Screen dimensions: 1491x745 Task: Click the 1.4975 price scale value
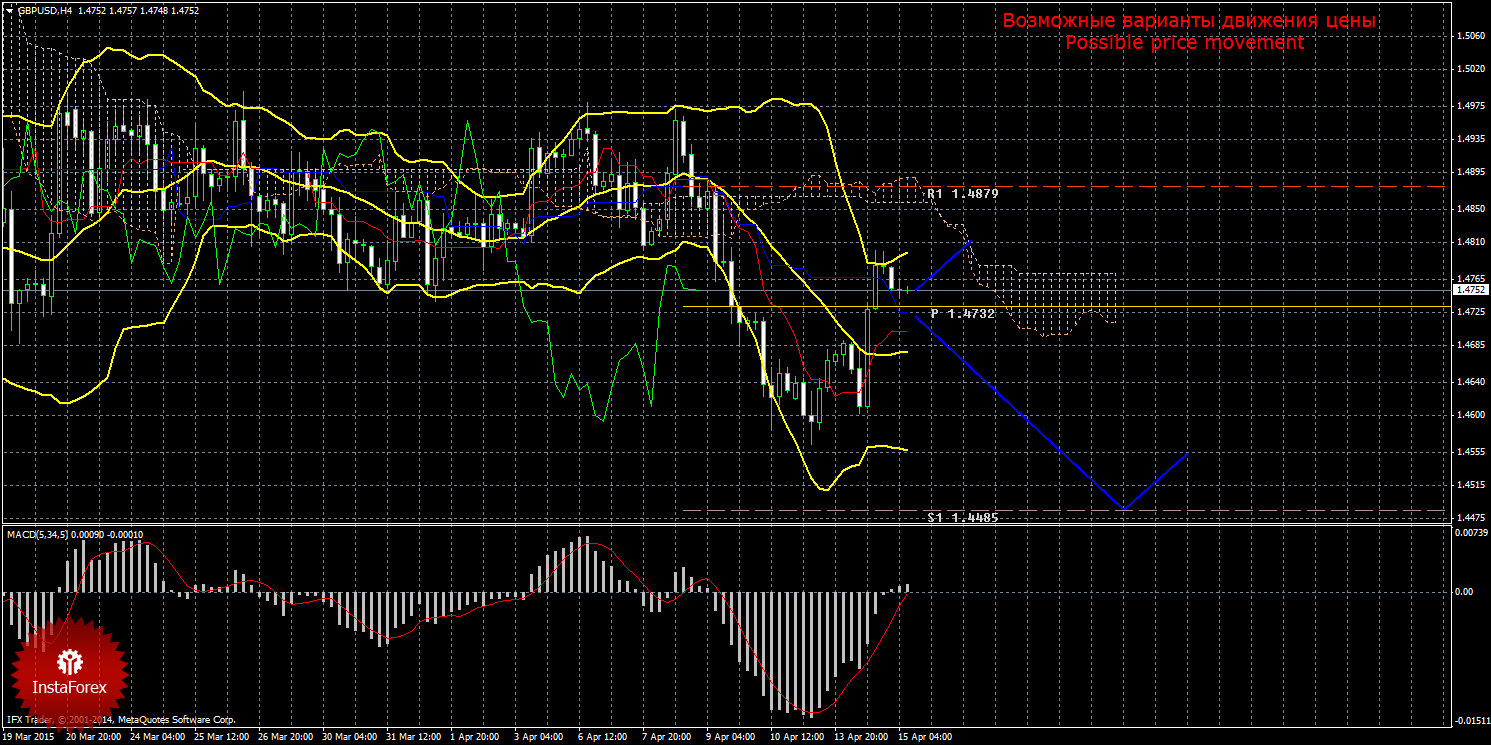click(x=1471, y=106)
